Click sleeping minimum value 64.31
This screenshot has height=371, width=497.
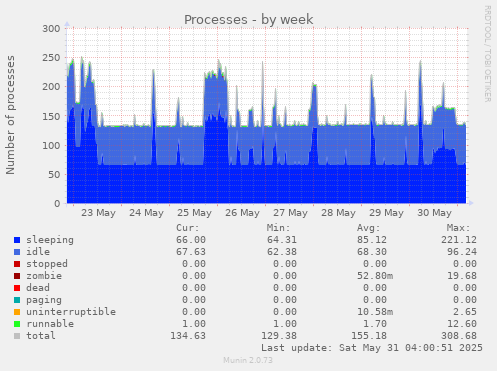282,240
